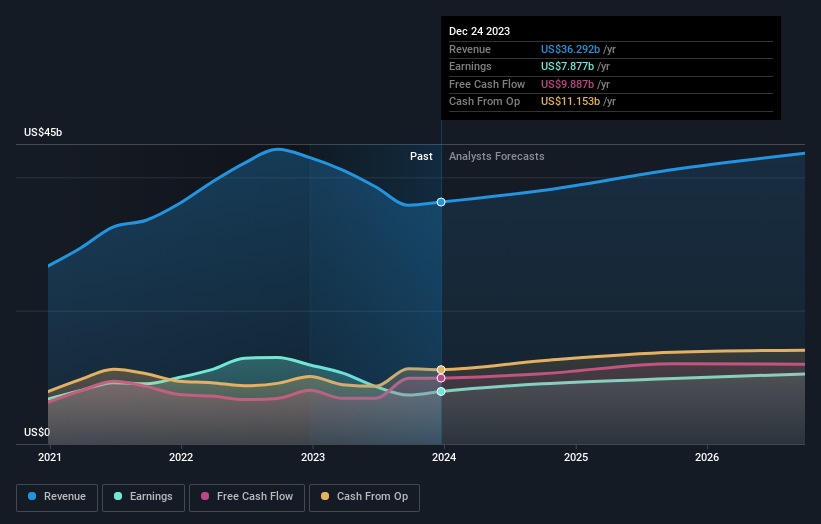821x524 pixels.
Task: Click the US$7.877b earnings value
Action: click(x=567, y=66)
